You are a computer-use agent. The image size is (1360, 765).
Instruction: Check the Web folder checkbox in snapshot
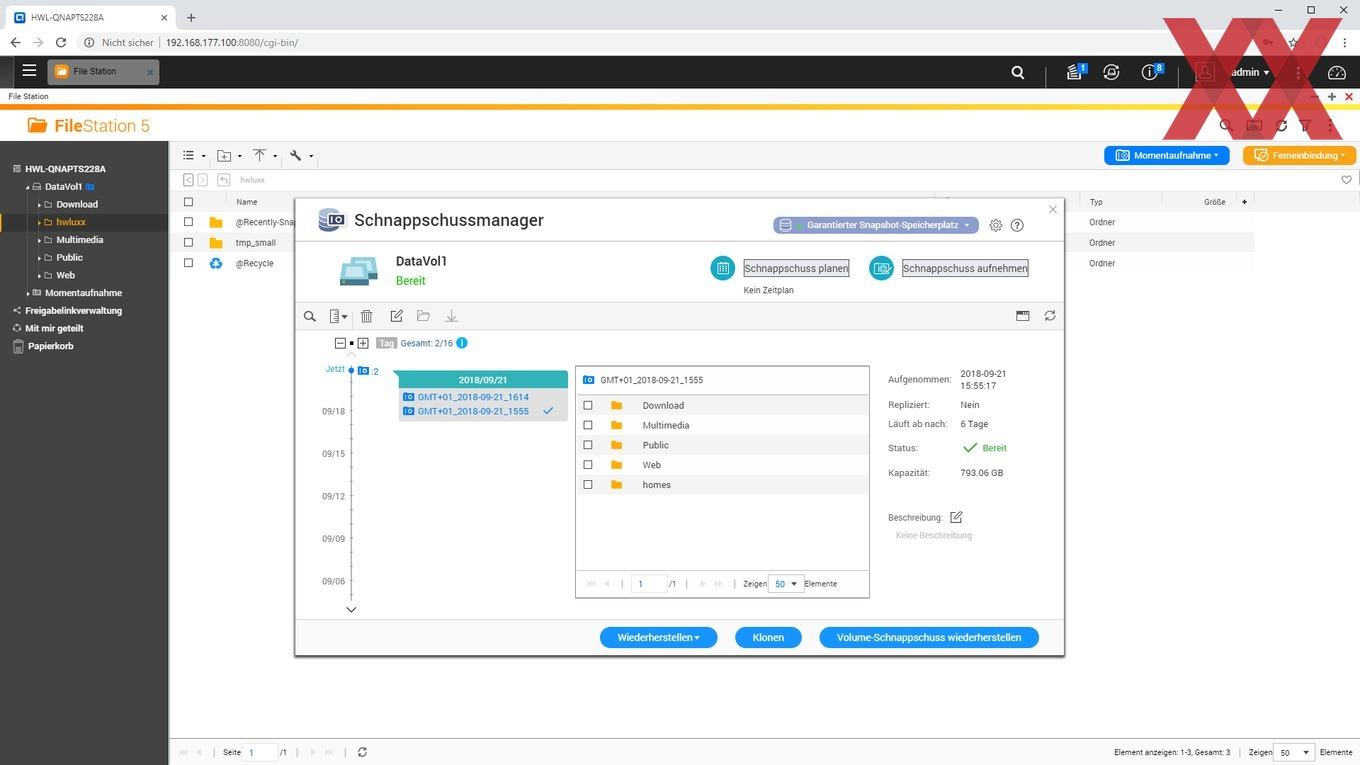pyautogui.click(x=588, y=465)
